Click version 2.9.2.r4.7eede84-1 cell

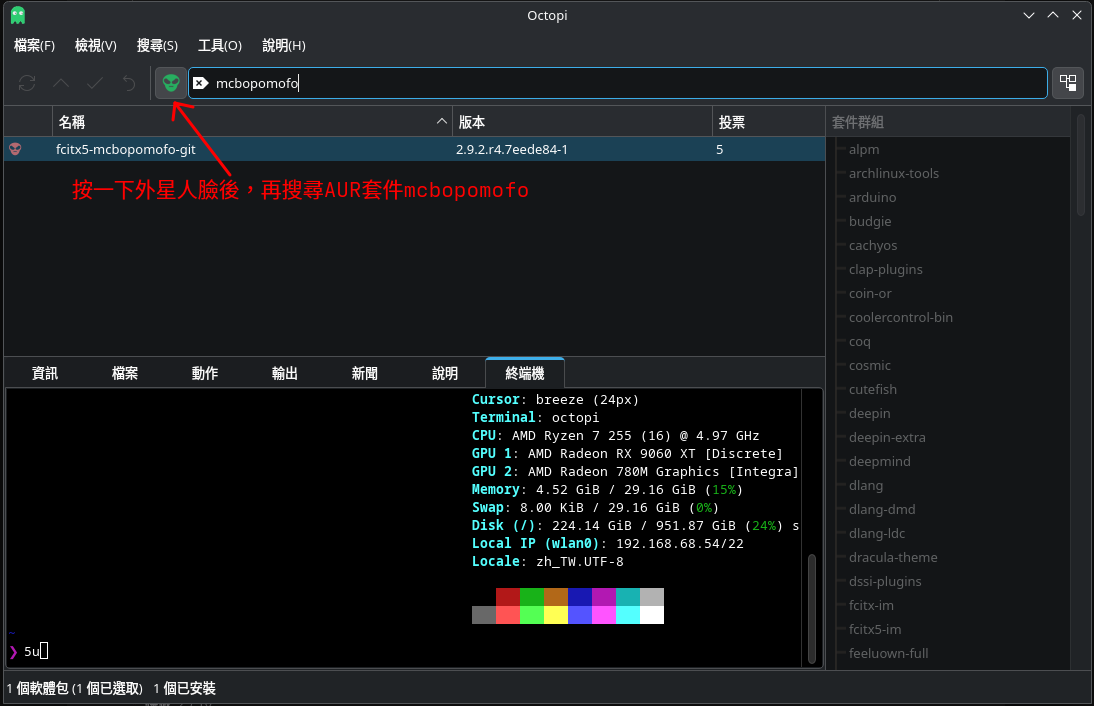[511, 149]
